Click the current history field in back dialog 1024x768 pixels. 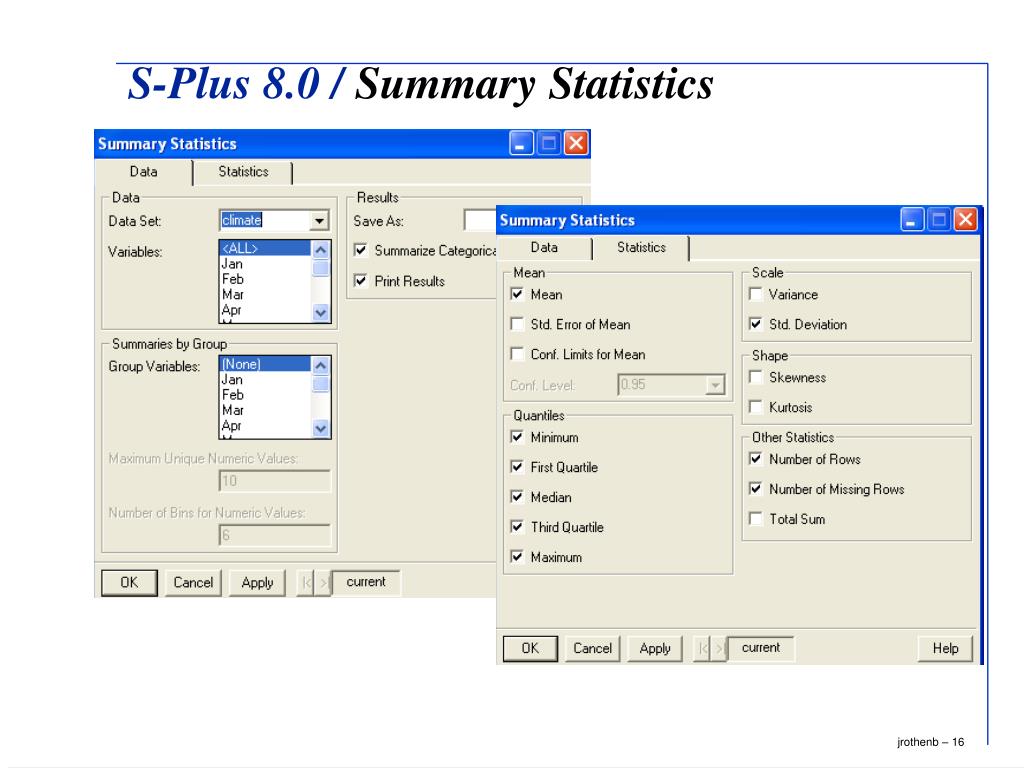(366, 582)
